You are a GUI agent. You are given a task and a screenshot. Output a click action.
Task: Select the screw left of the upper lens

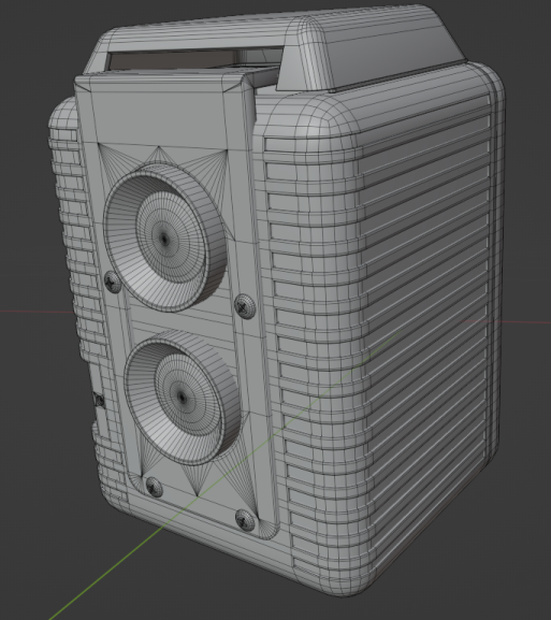[x=113, y=282]
